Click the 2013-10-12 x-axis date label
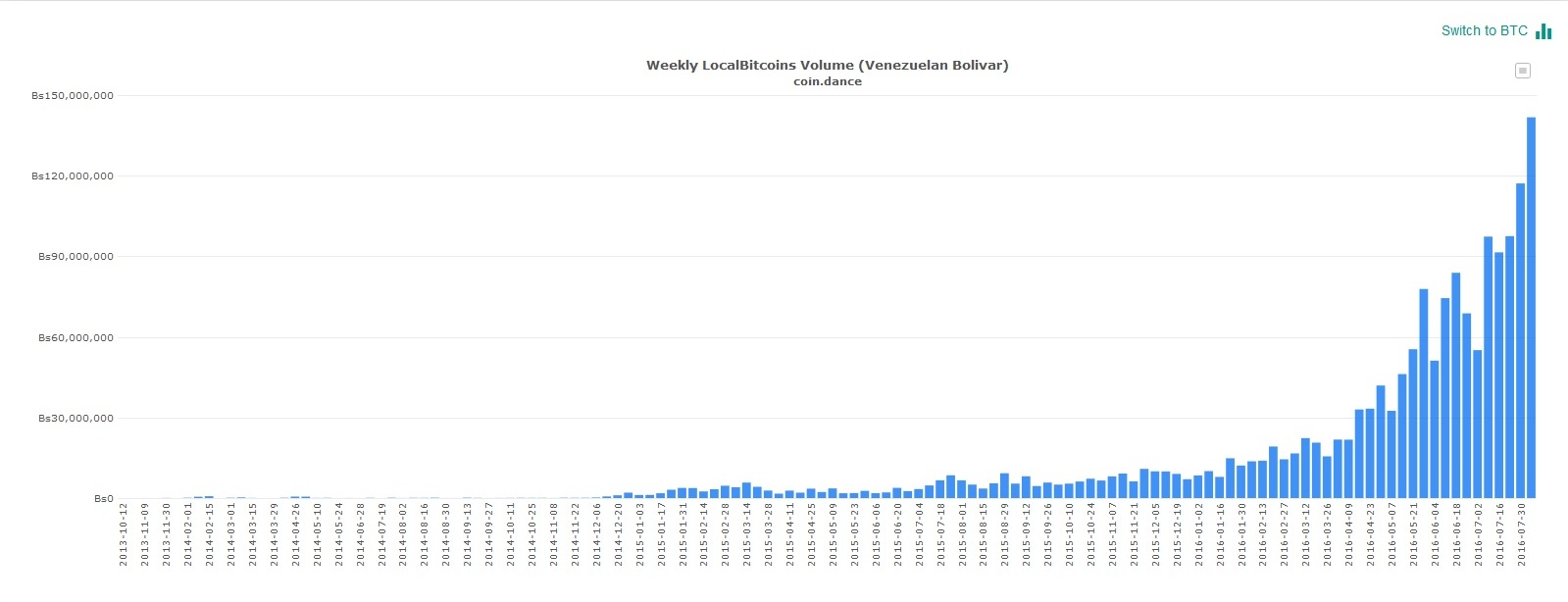Screen dimensions: 1568x602 [124, 534]
